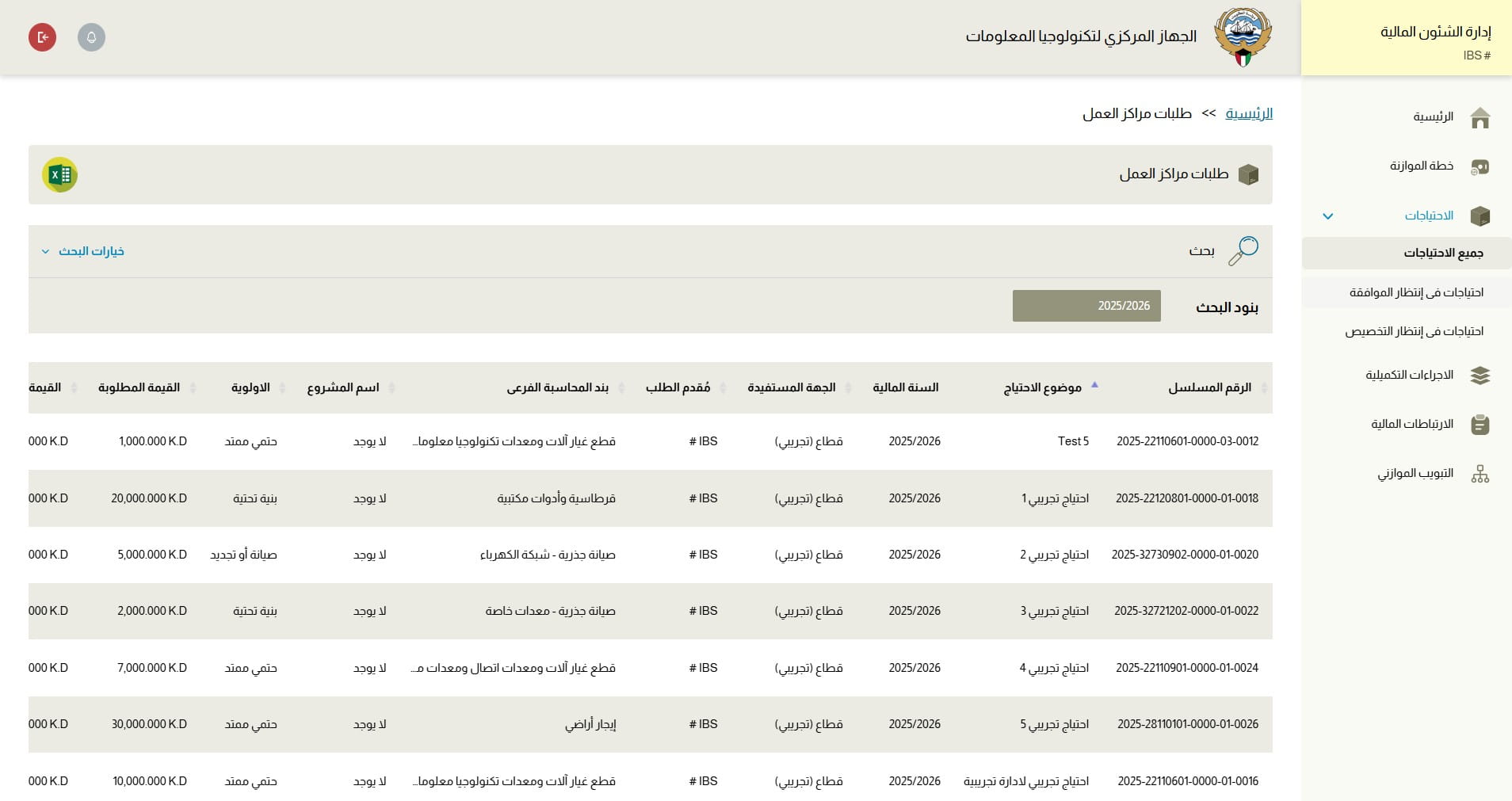The image size is (1512, 801).
Task: Click the search magnifier icon
Action: pos(1243,250)
